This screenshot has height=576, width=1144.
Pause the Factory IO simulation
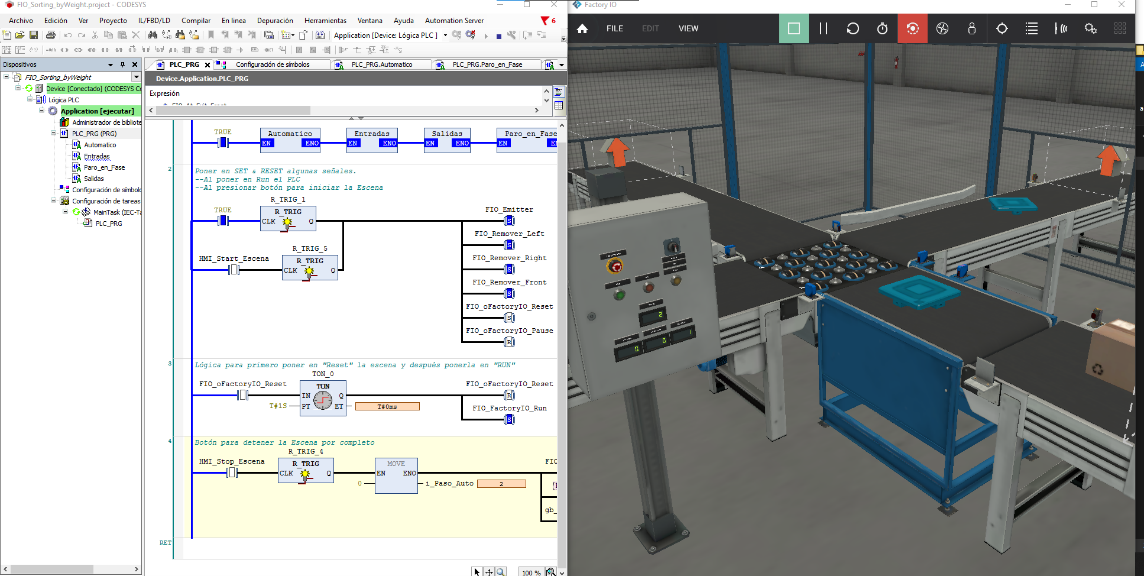click(824, 28)
